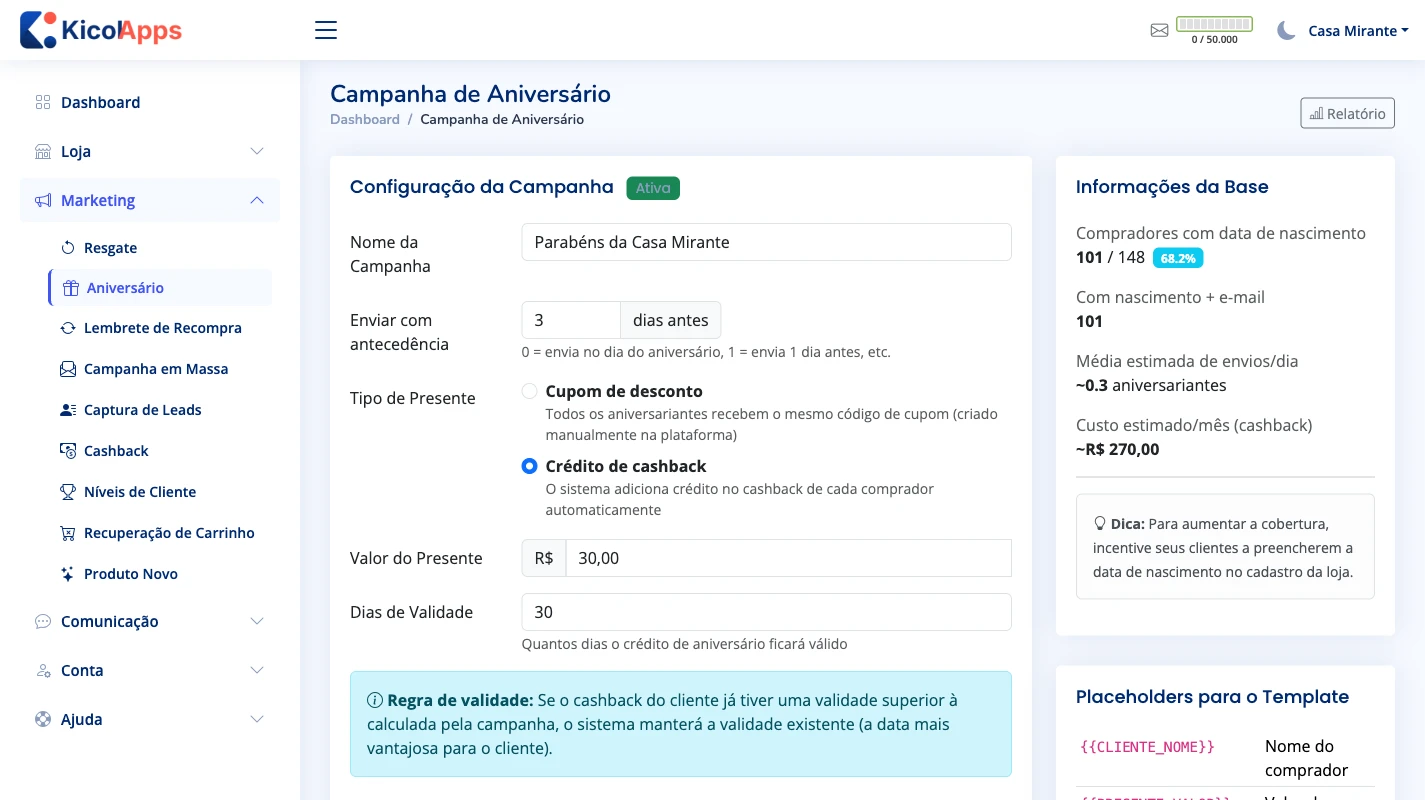This screenshot has height=800, width=1425.
Task: Toggle dark mode moon icon
Action: click(1286, 30)
